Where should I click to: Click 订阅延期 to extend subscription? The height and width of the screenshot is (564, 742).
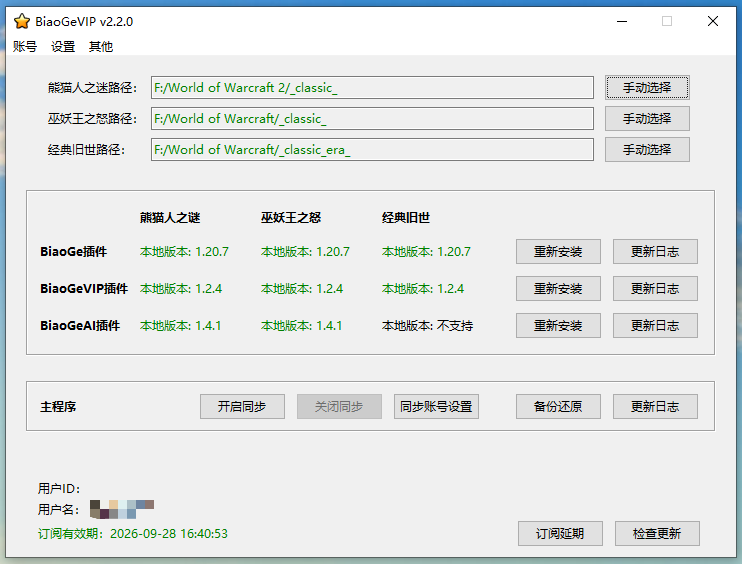tap(560, 534)
